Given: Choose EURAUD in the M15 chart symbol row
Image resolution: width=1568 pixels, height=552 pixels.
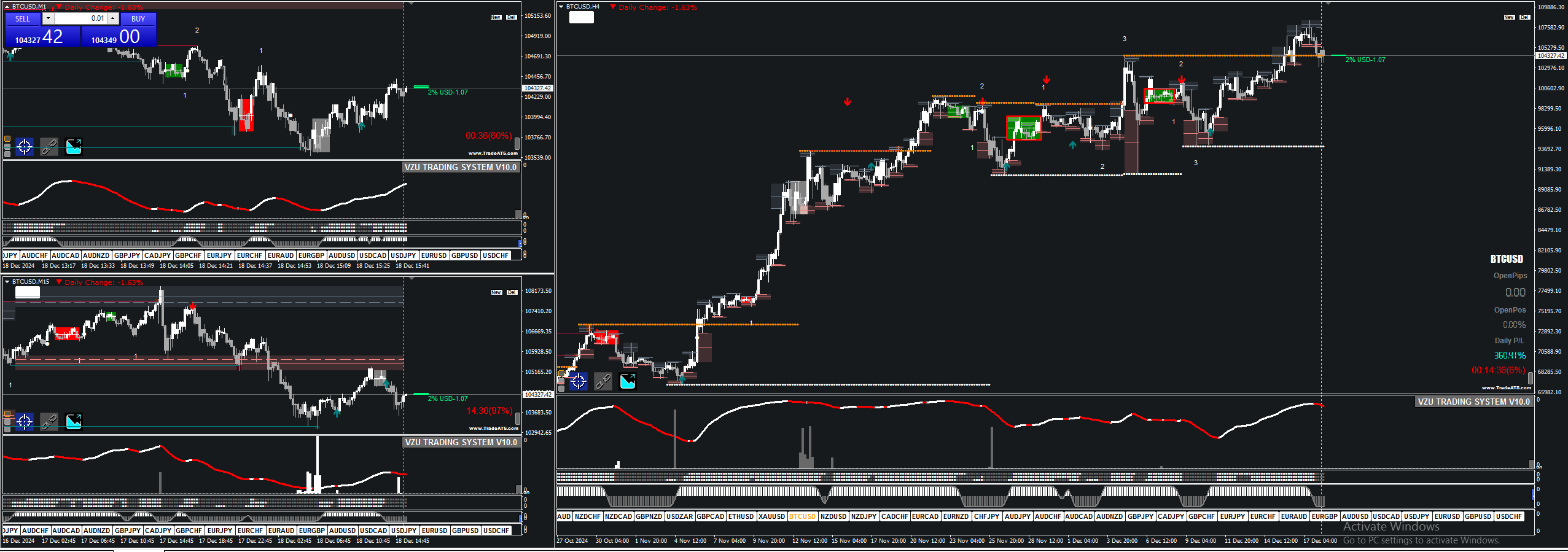Looking at the screenshot, I should pos(281,531).
